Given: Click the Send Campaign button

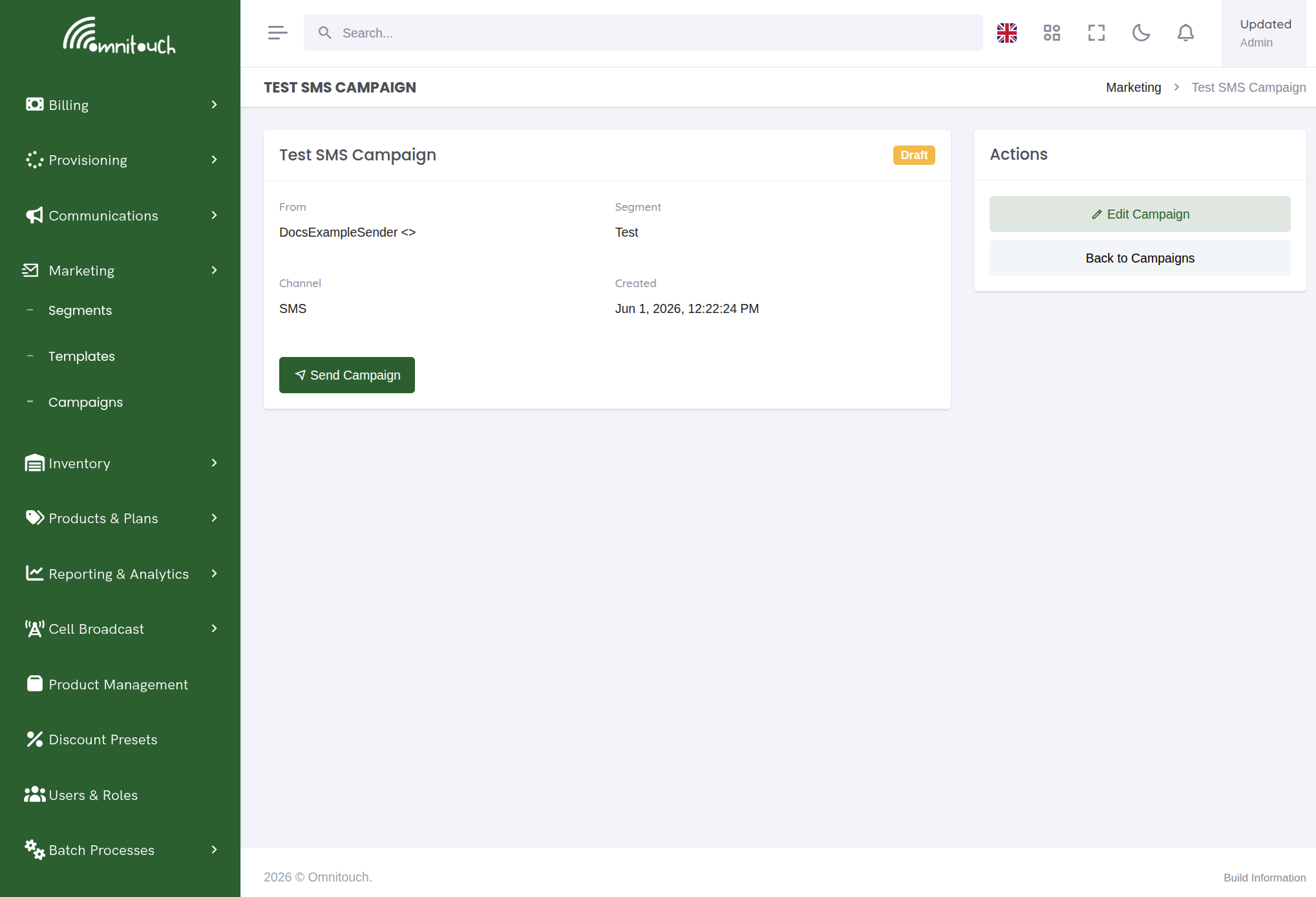Looking at the screenshot, I should pos(347,375).
